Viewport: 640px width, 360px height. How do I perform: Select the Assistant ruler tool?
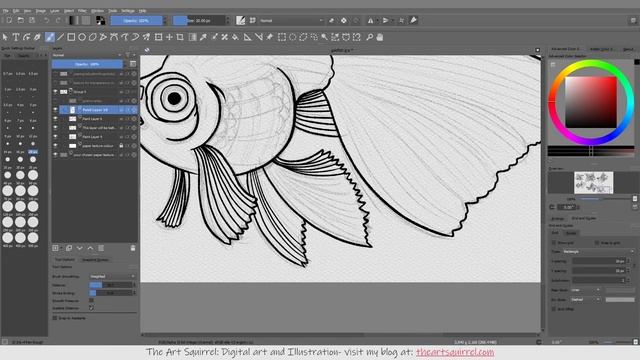[248, 37]
